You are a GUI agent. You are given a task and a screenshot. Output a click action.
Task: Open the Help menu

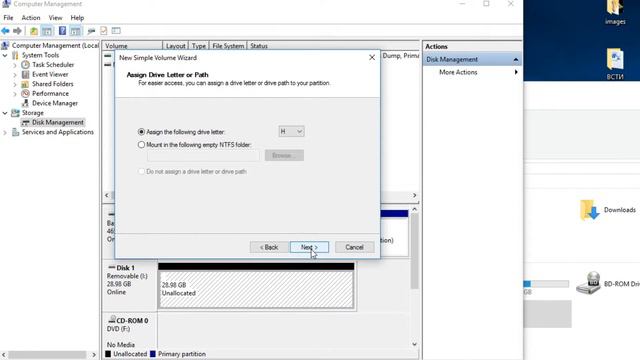click(x=77, y=18)
